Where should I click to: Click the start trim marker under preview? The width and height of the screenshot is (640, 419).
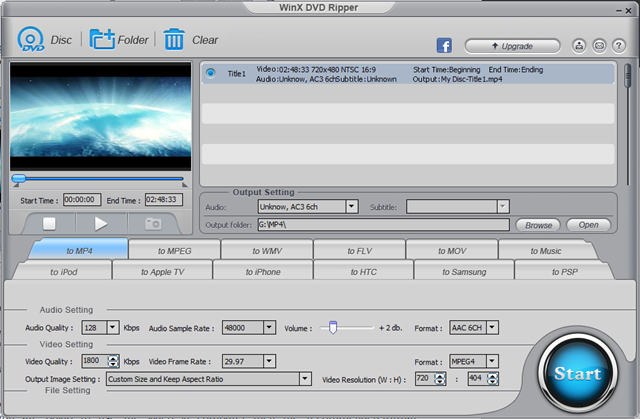tap(16, 185)
